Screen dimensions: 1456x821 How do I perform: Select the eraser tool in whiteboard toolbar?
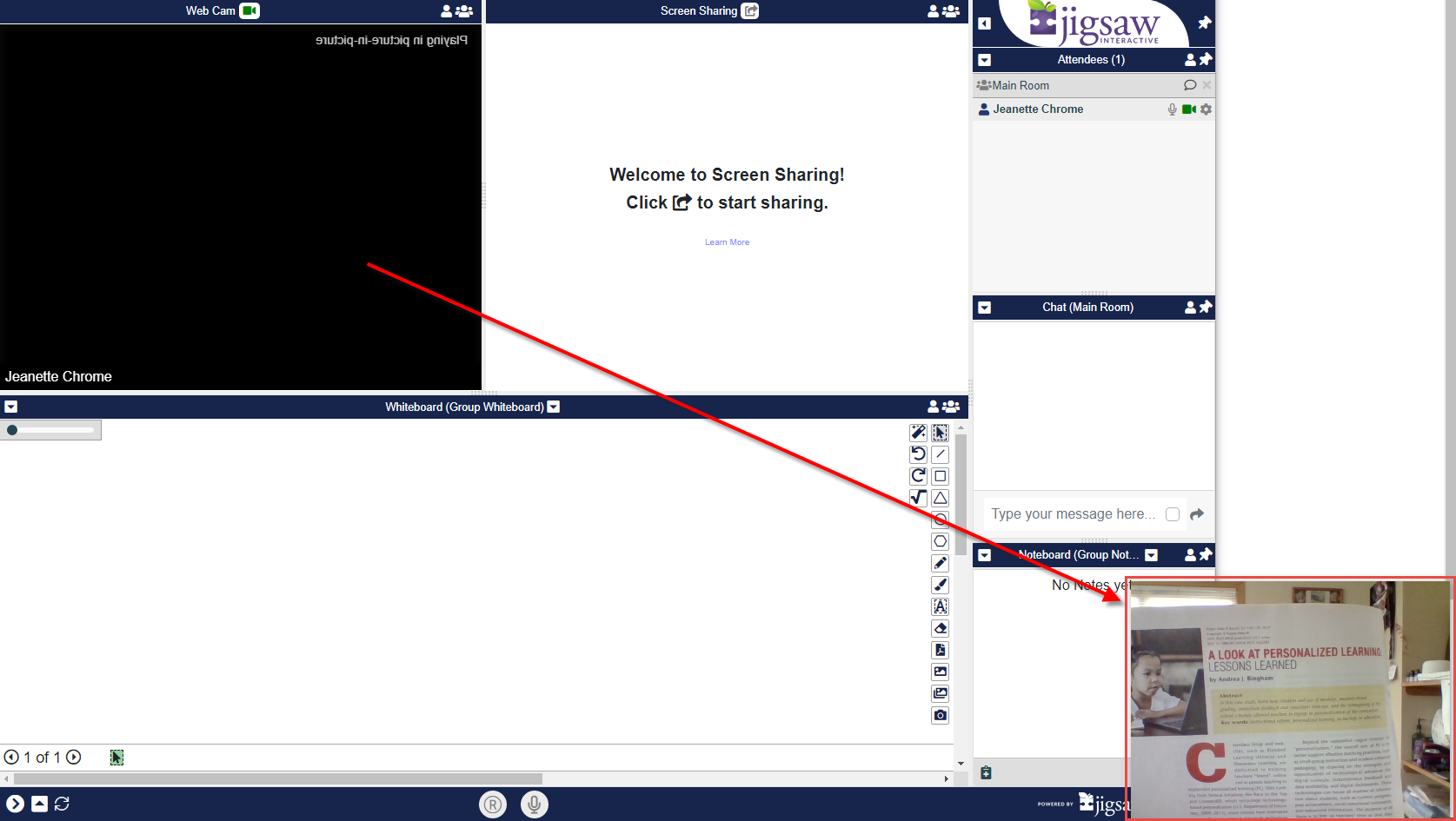pos(940,628)
